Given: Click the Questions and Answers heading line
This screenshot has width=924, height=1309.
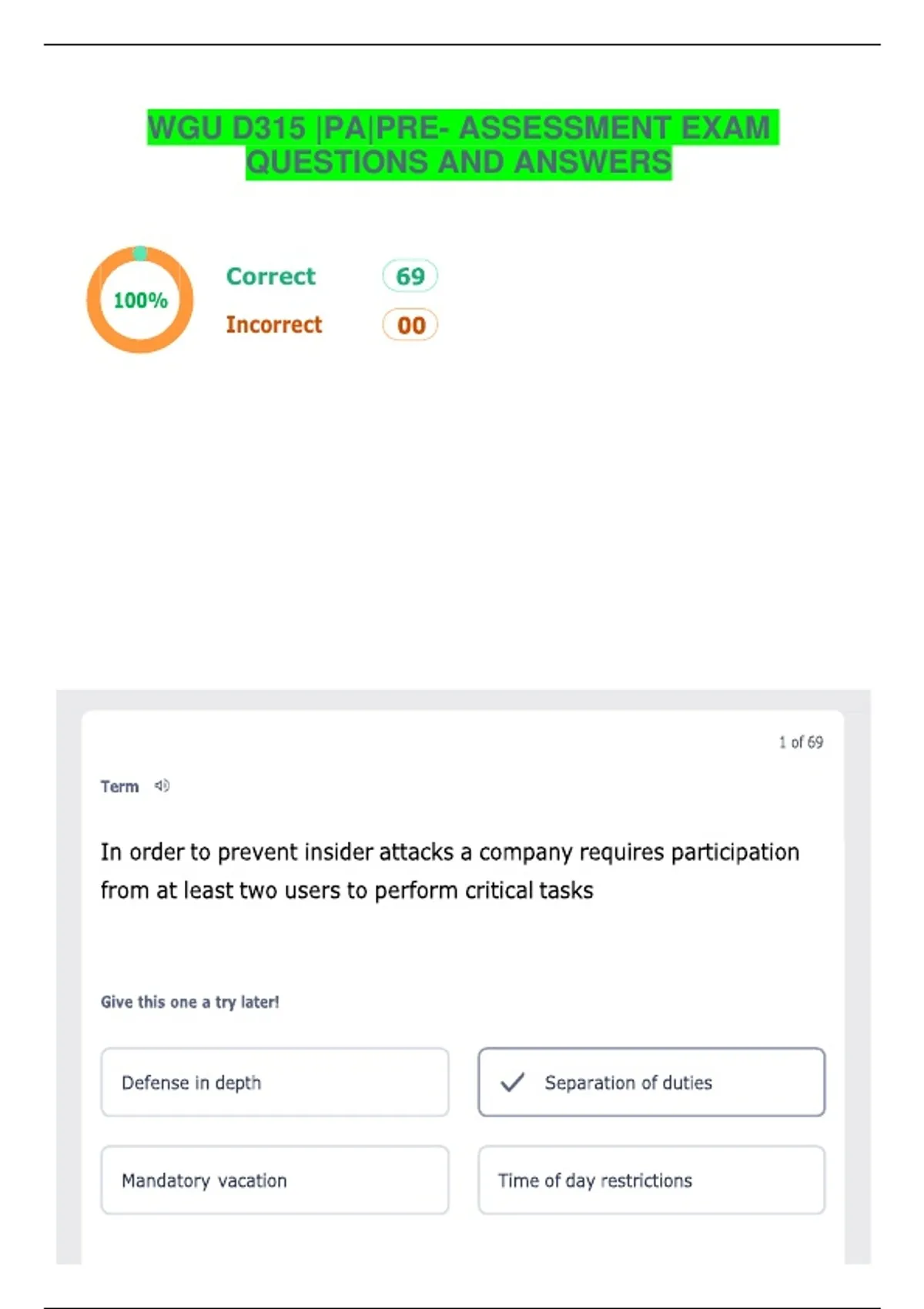Looking at the screenshot, I should click(459, 162).
